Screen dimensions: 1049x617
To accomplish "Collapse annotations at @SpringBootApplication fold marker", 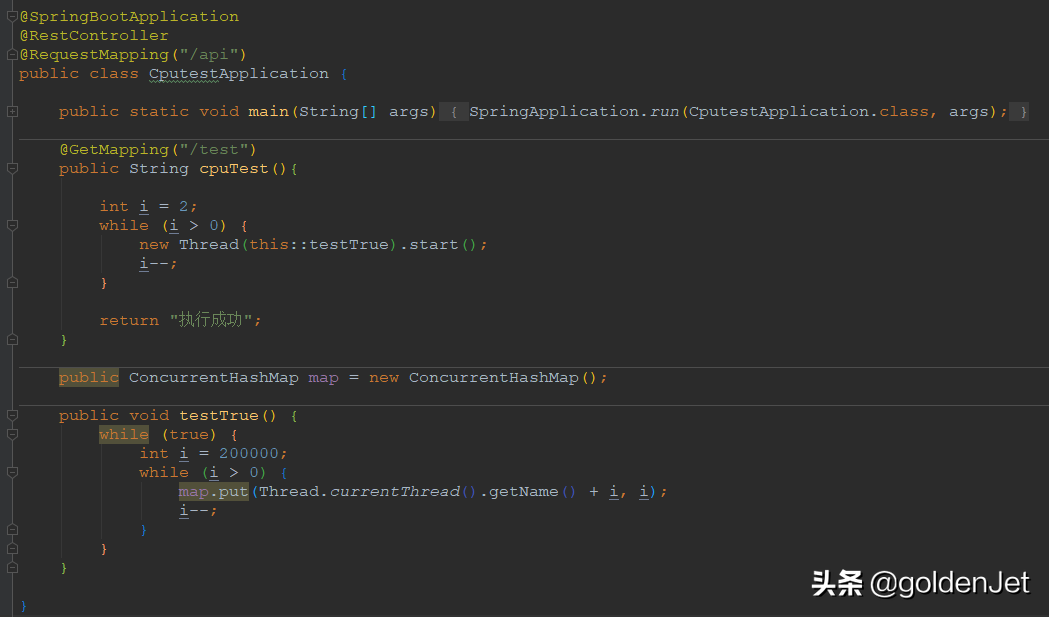I will [x=12, y=17].
